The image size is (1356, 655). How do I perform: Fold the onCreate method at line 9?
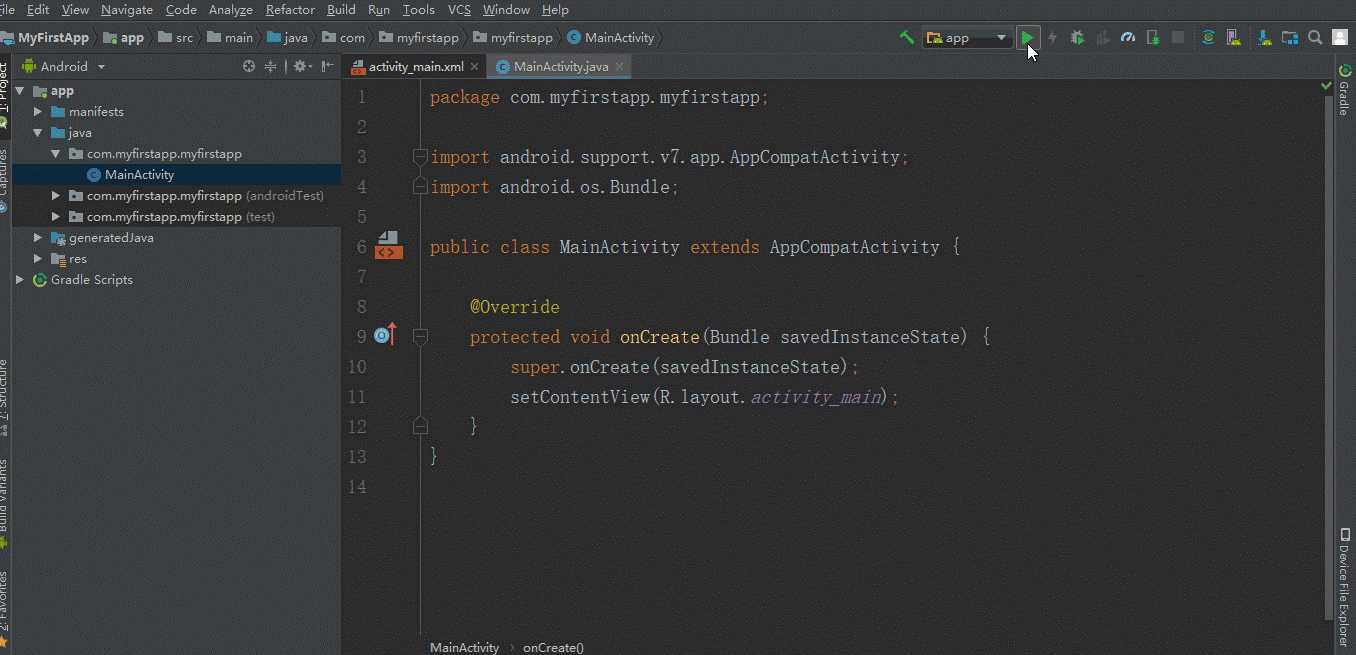tap(420, 337)
